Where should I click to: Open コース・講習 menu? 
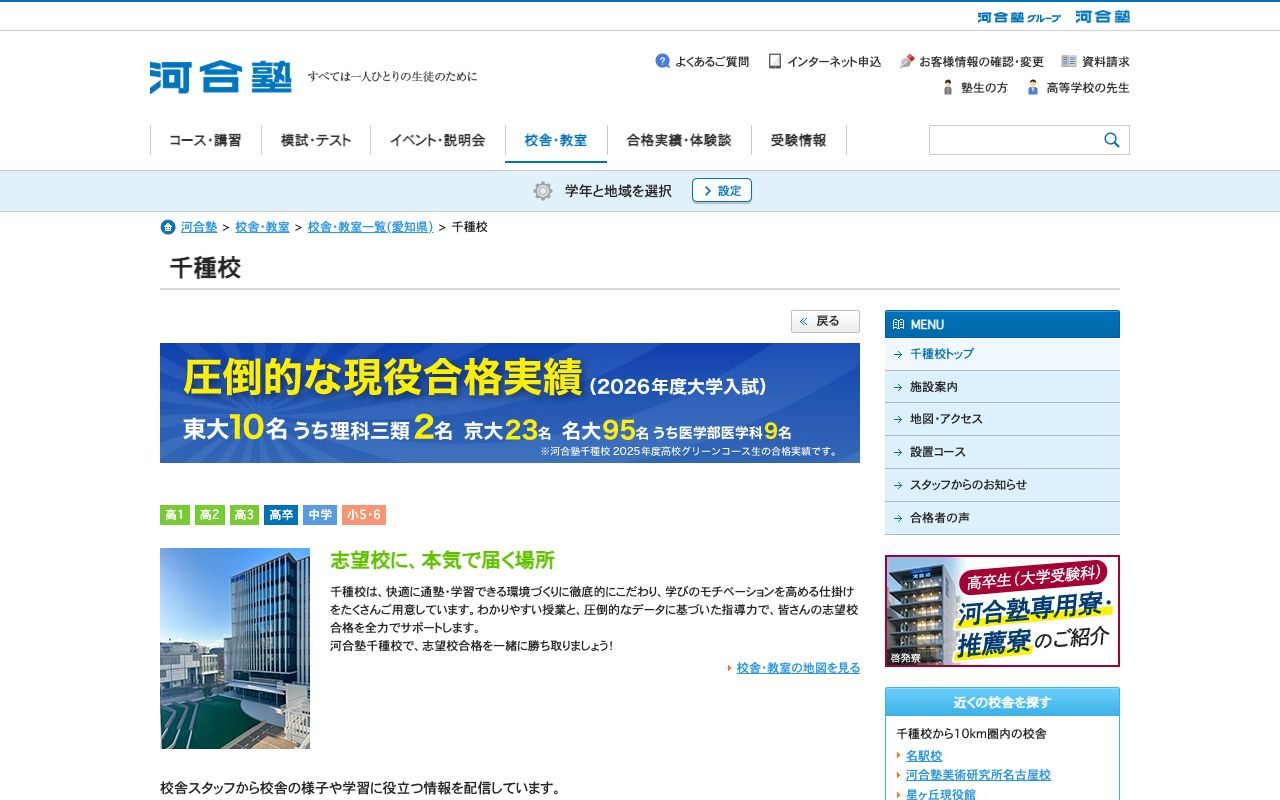[x=205, y=140]
